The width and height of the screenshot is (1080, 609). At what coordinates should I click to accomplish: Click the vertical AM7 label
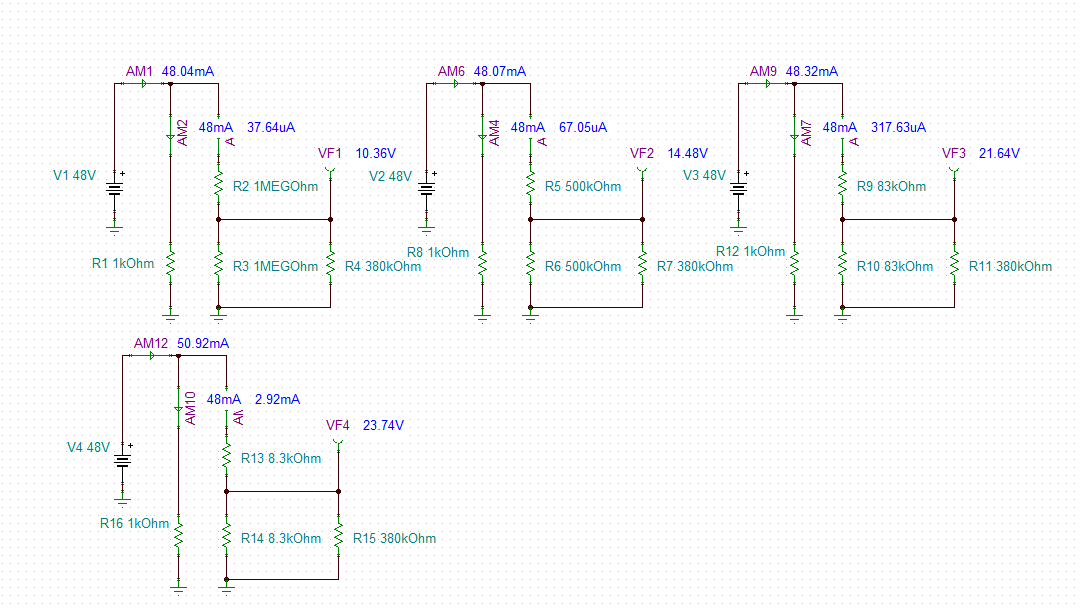(807, 134)
